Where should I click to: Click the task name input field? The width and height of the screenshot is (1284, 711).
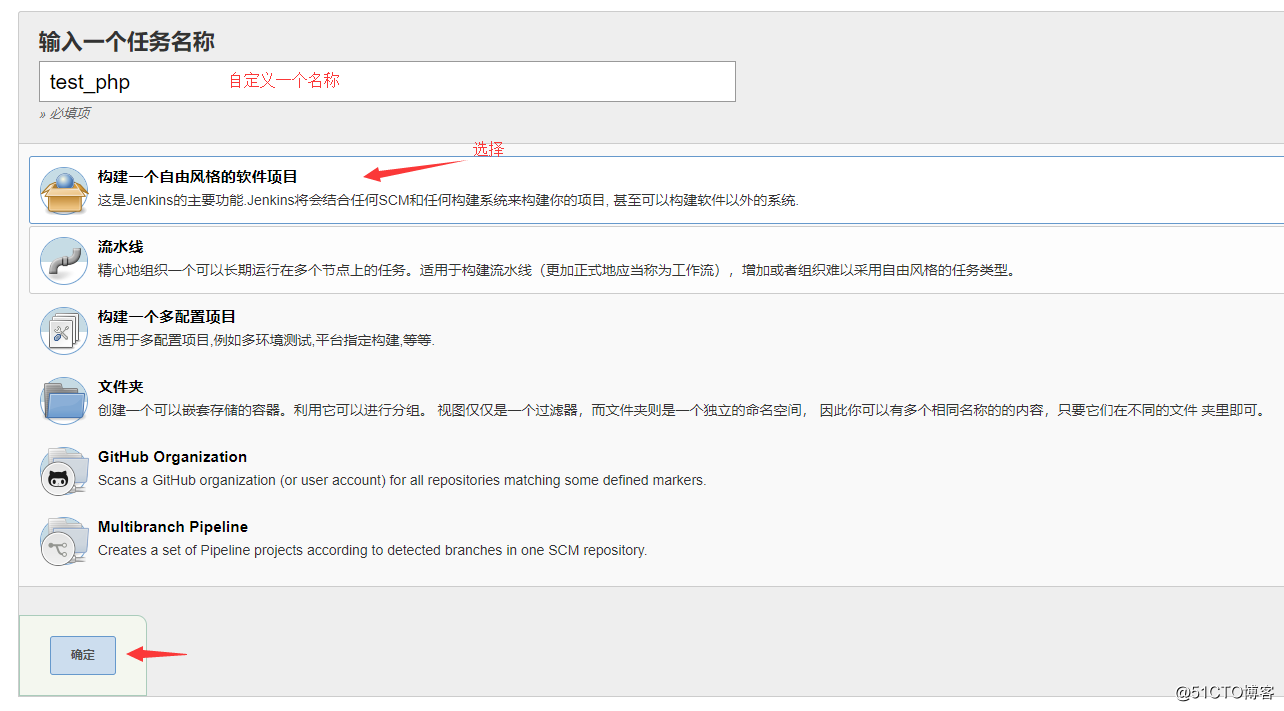click(x=387, y=81)
